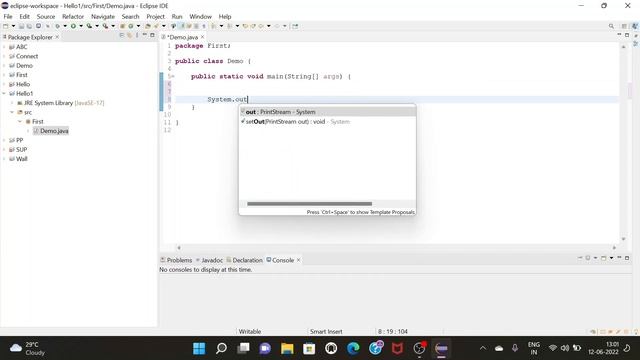Collapse the Hello1 project node

click(4, 93)
